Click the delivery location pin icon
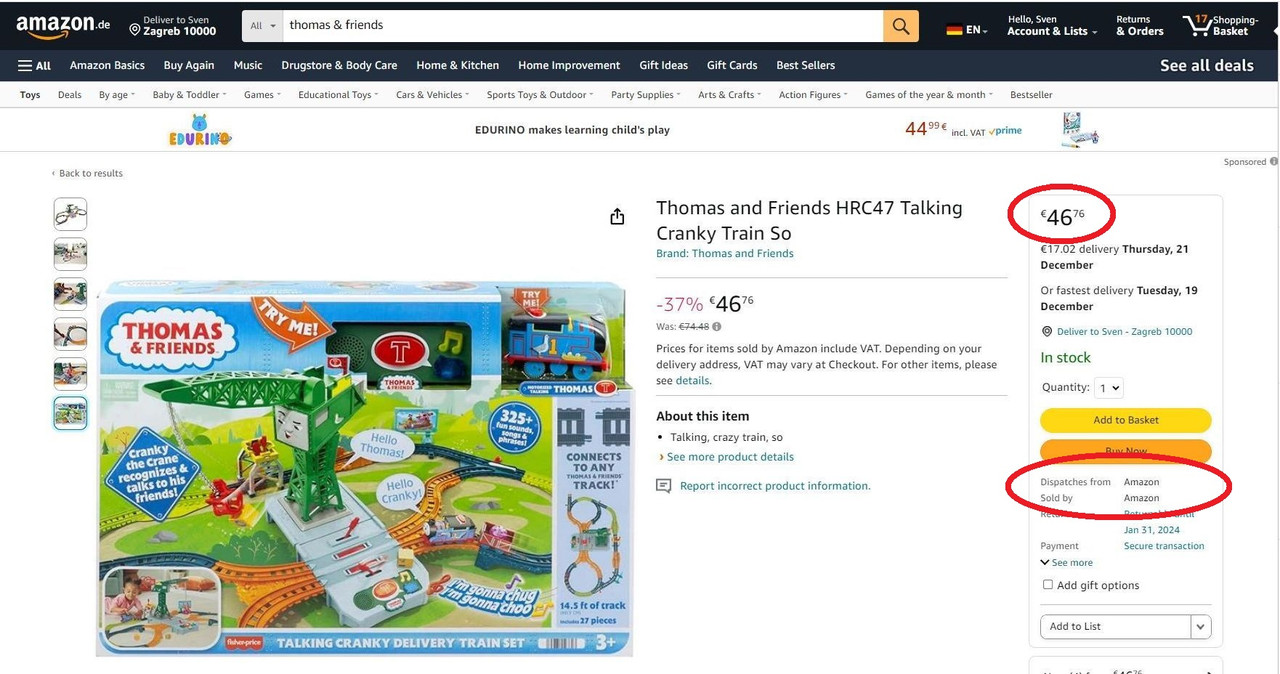This screenshot has height=674, width=1280. 1047,332
